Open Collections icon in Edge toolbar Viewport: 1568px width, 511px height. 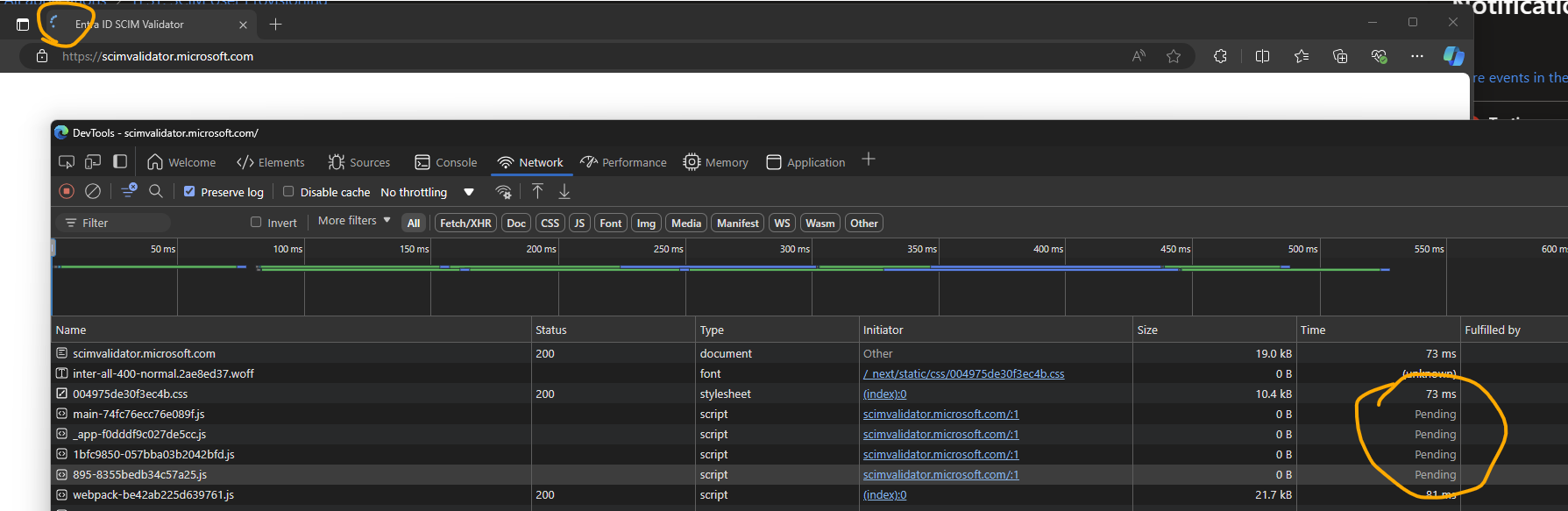pyautogui.click(x=1340, y=56)
